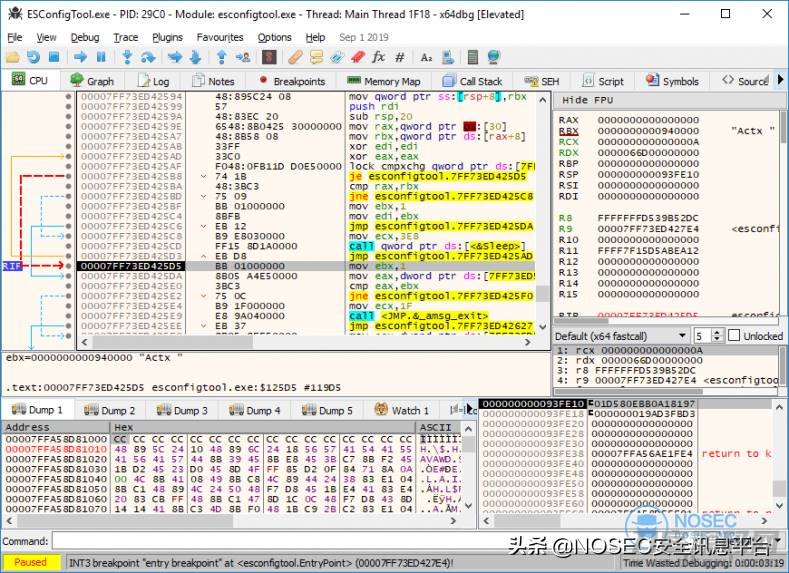Open the Default (x64 fastcall) dropdown

621,336
